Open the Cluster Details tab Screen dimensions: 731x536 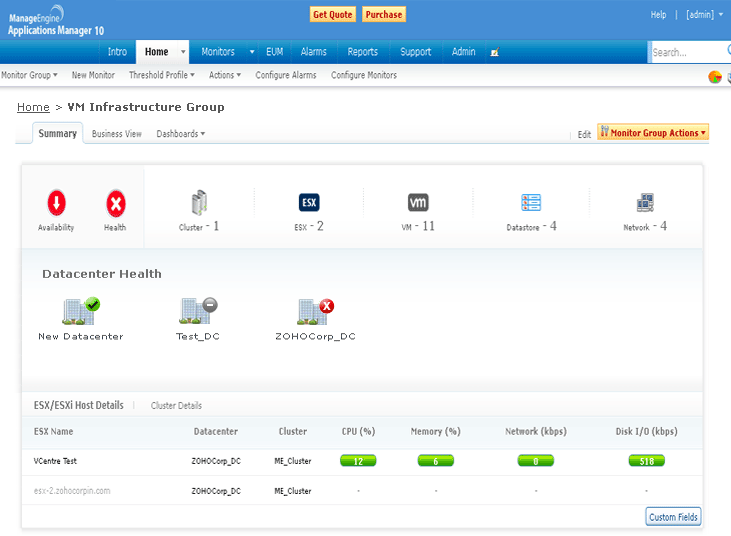click(176, 406)
